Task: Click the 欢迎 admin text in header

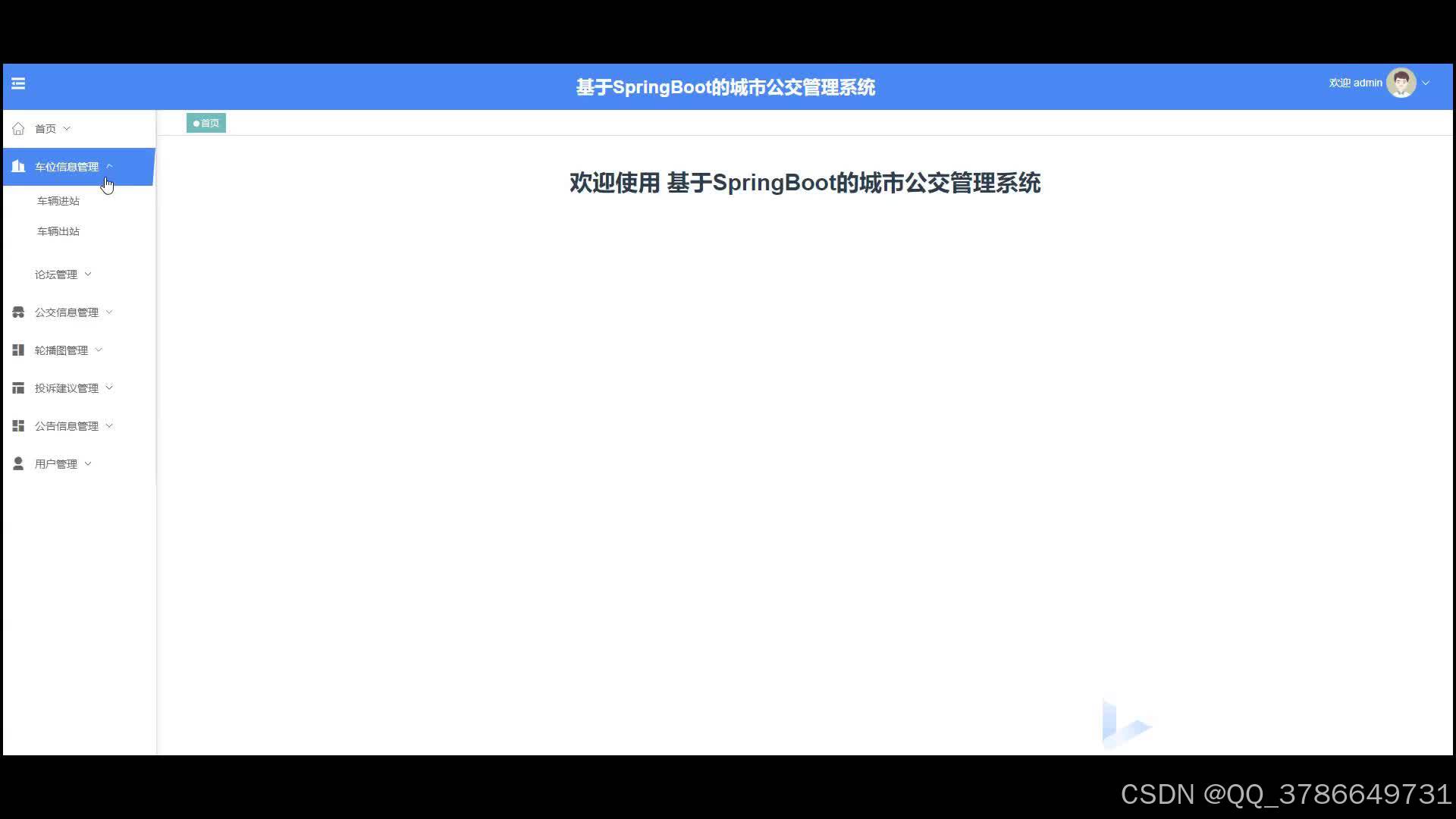Action: tap(1355, 83)
